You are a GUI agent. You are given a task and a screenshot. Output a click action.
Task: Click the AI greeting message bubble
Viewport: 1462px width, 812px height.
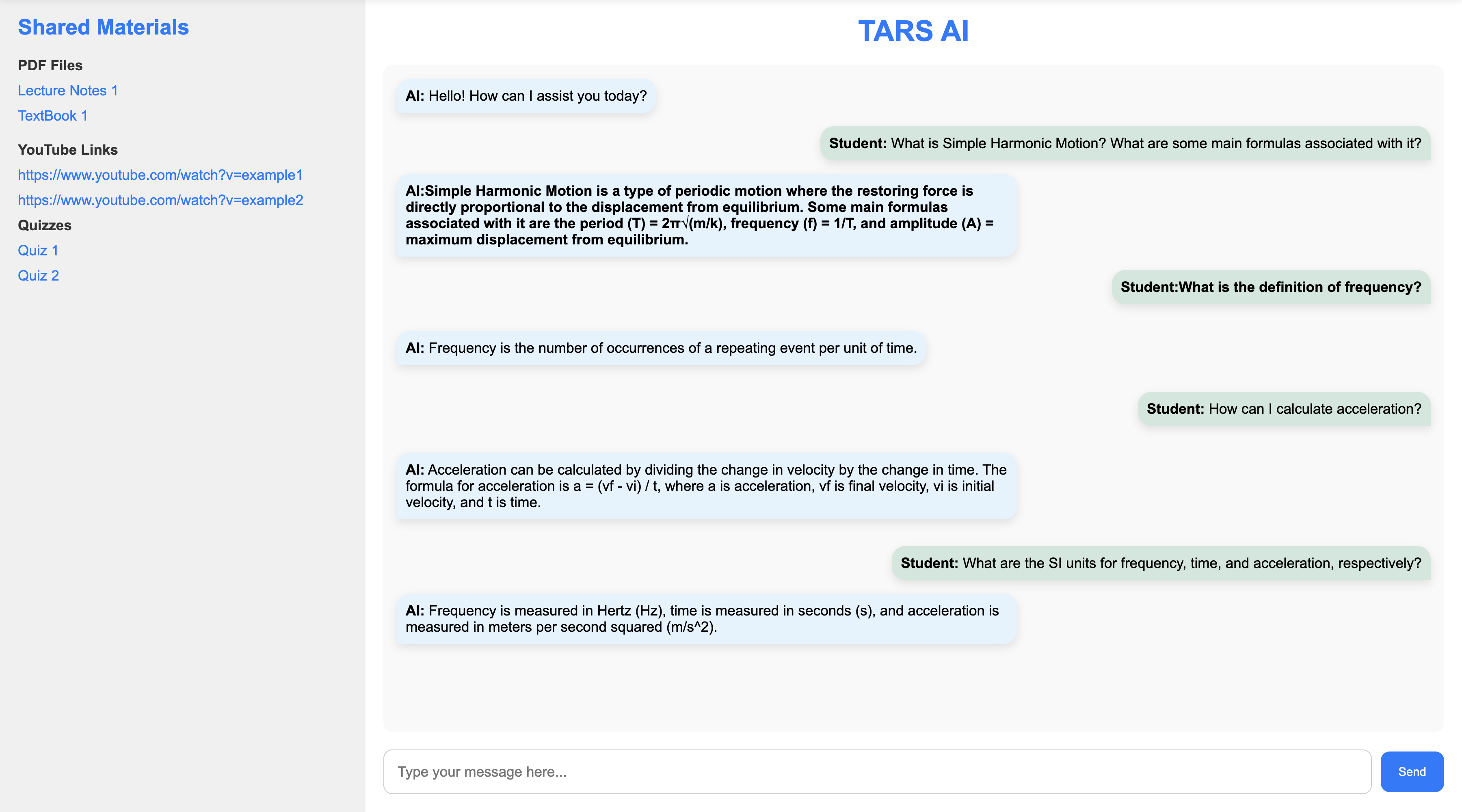point(526,96)
